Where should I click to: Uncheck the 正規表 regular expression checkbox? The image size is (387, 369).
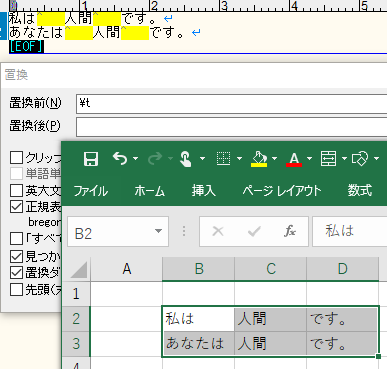pos(16,207)
